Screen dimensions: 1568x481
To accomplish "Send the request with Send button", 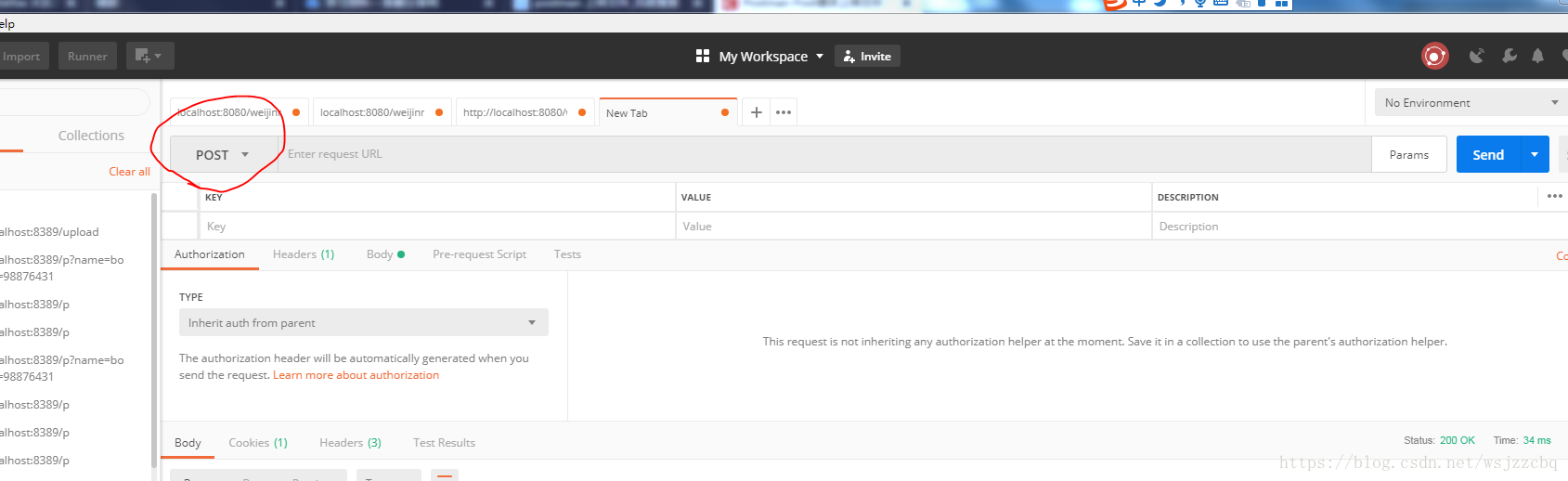I will pos(1488,155).
